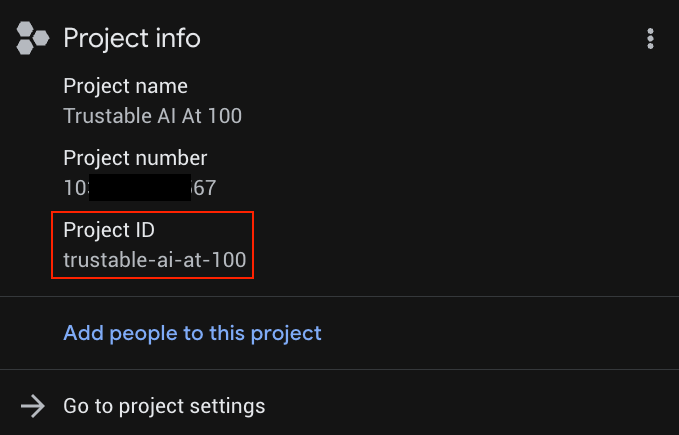Click the trailing 67 of the project number
679x435 pixels.
tap(204, 187)
